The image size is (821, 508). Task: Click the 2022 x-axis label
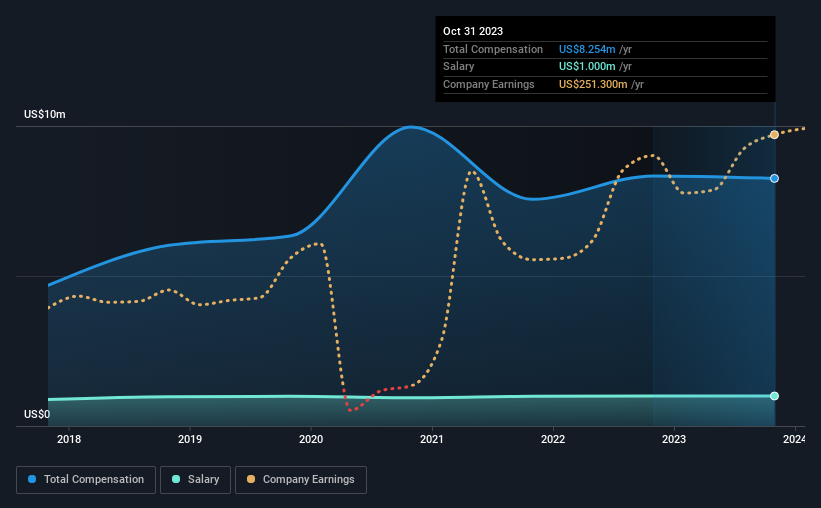click(553, 439)
